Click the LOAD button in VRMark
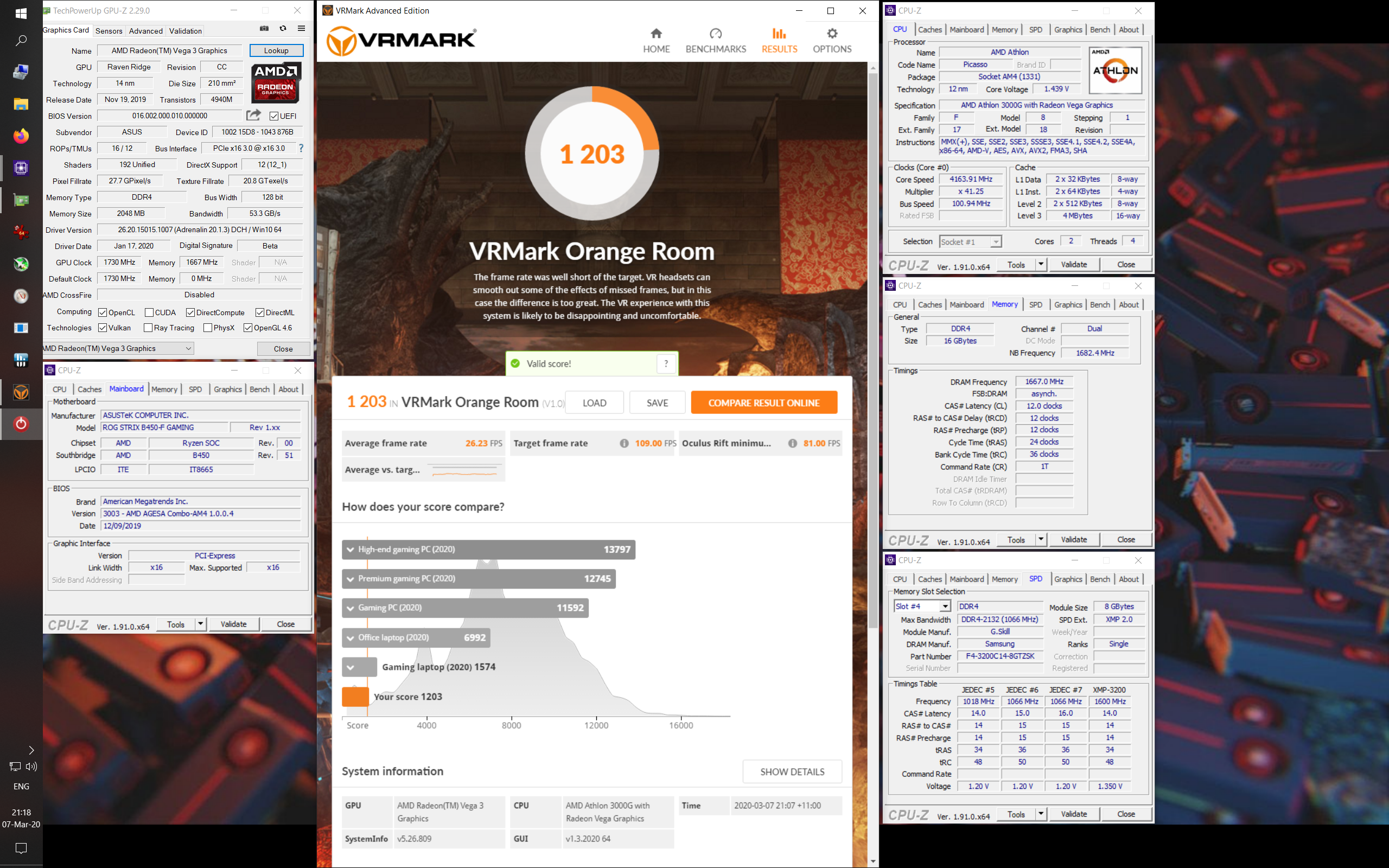Image resolution: width=1389 pixels, height=868 pixels. click(594, 403)
